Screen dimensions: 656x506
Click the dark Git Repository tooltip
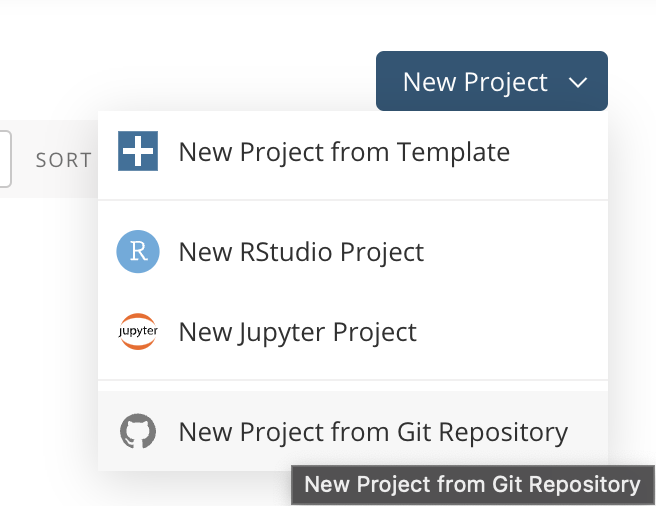pyautogui.click(x=472, y=485)
